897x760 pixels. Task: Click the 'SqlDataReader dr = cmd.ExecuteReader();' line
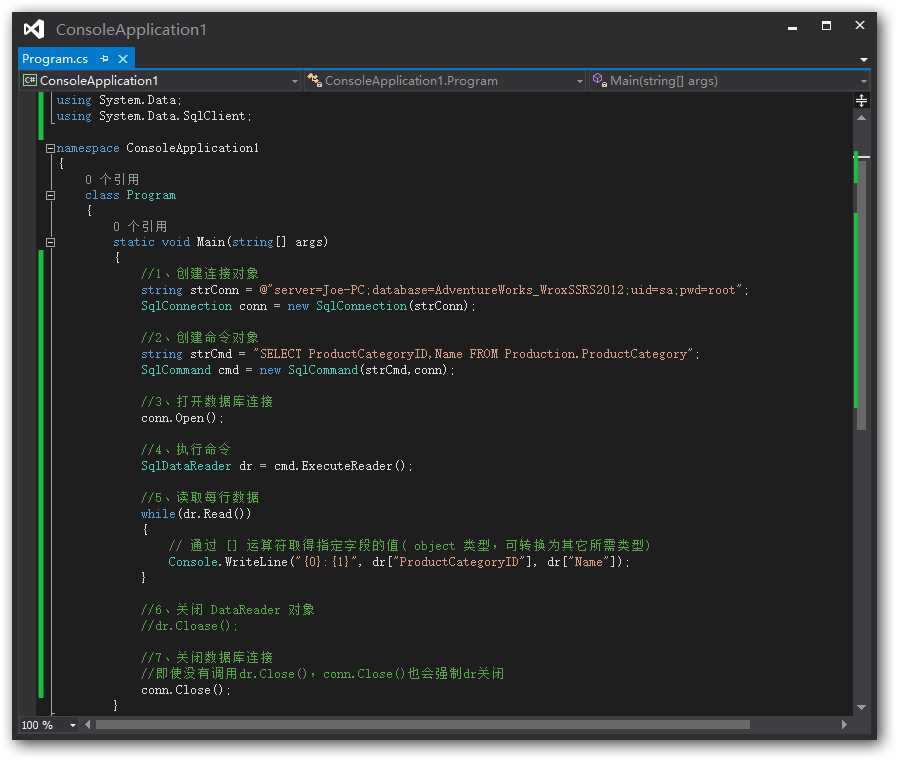point(277,466)
